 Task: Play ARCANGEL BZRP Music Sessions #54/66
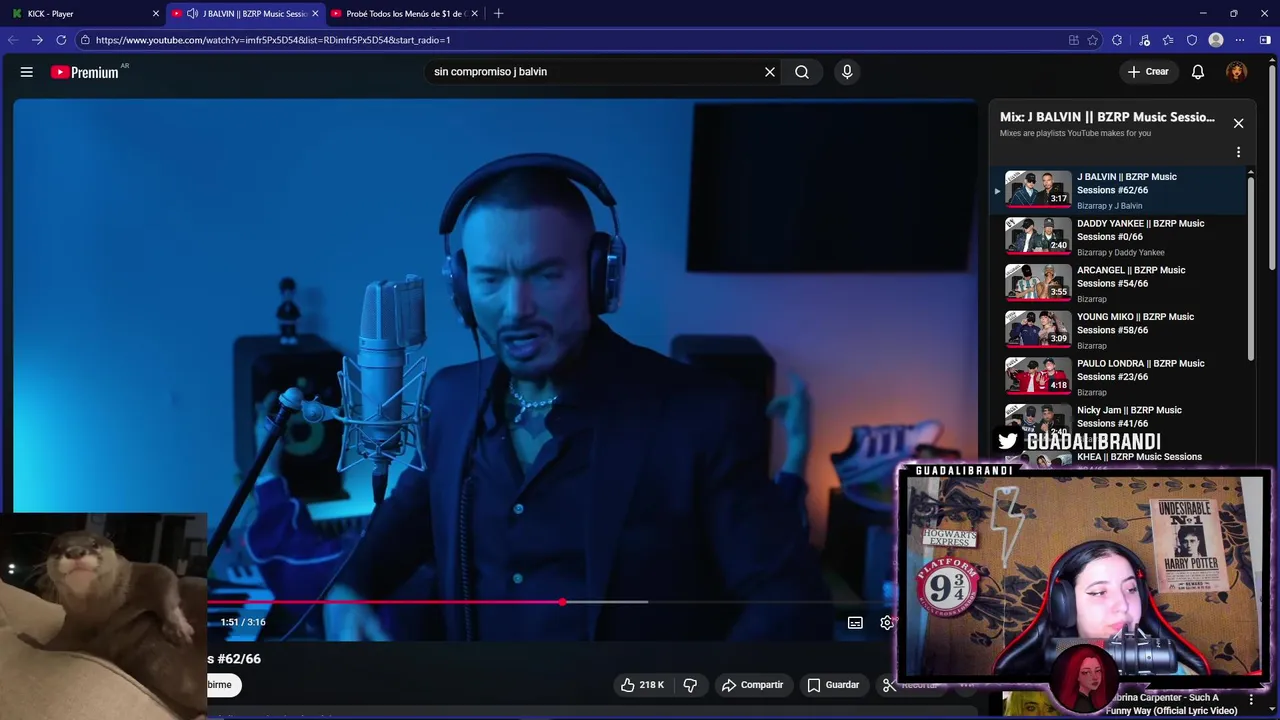[x=1120, y=284]
